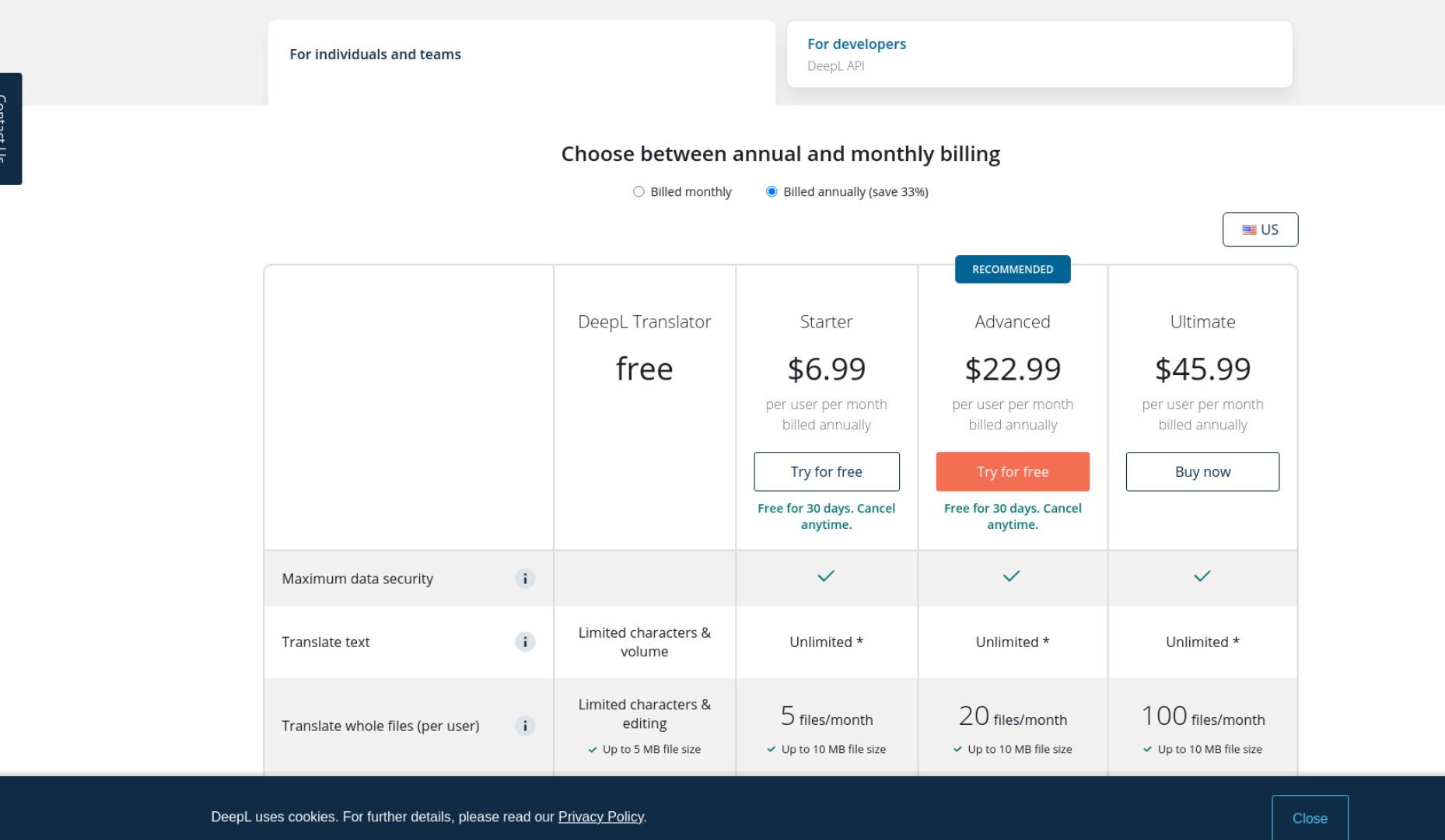Click the $45.99 price
This screenshot has height=840, width=1445.
(x=1202, y=369)
